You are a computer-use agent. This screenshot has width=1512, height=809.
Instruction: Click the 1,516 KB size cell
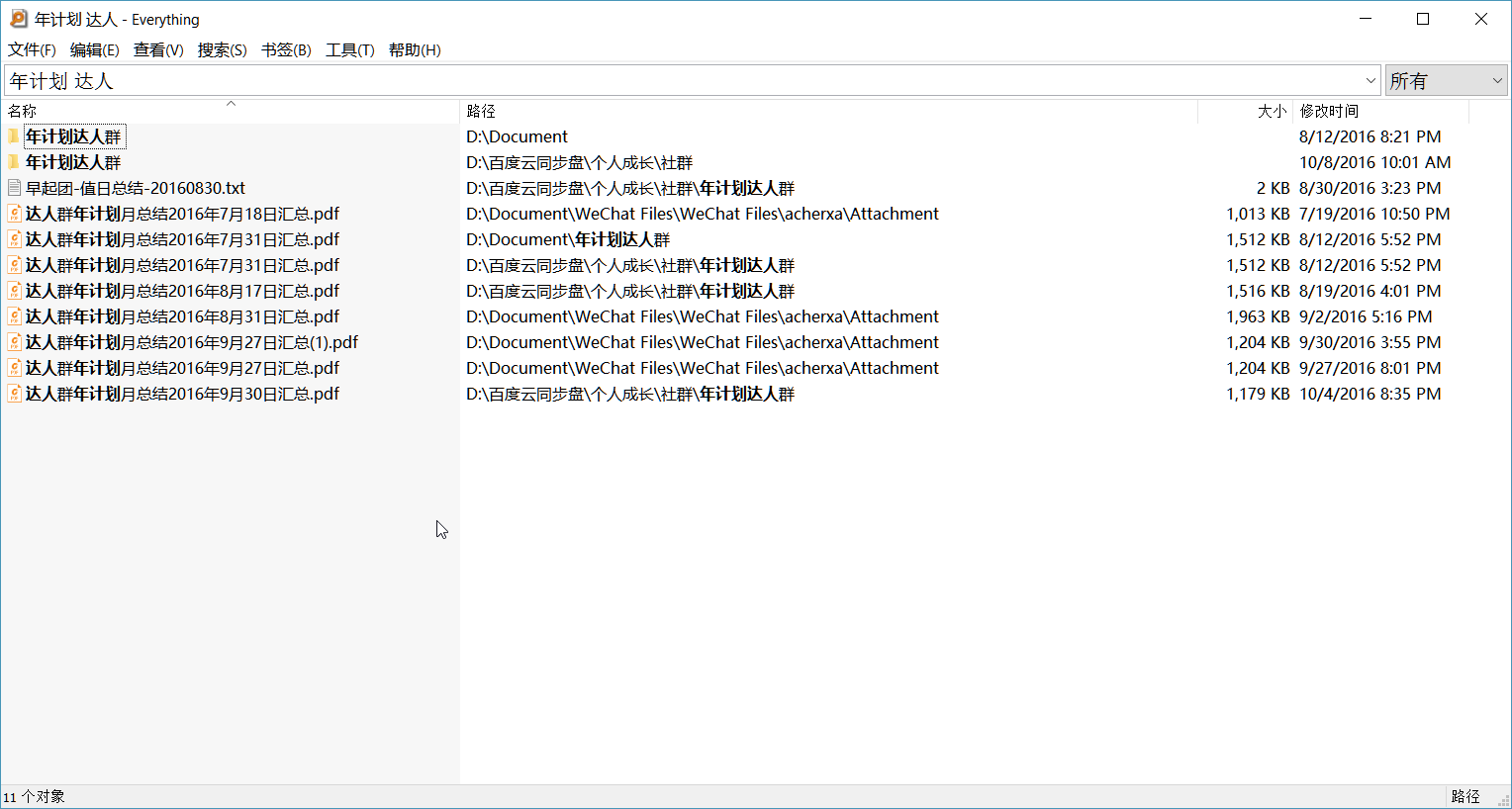pyautogui.click(x=1258, y=291)
